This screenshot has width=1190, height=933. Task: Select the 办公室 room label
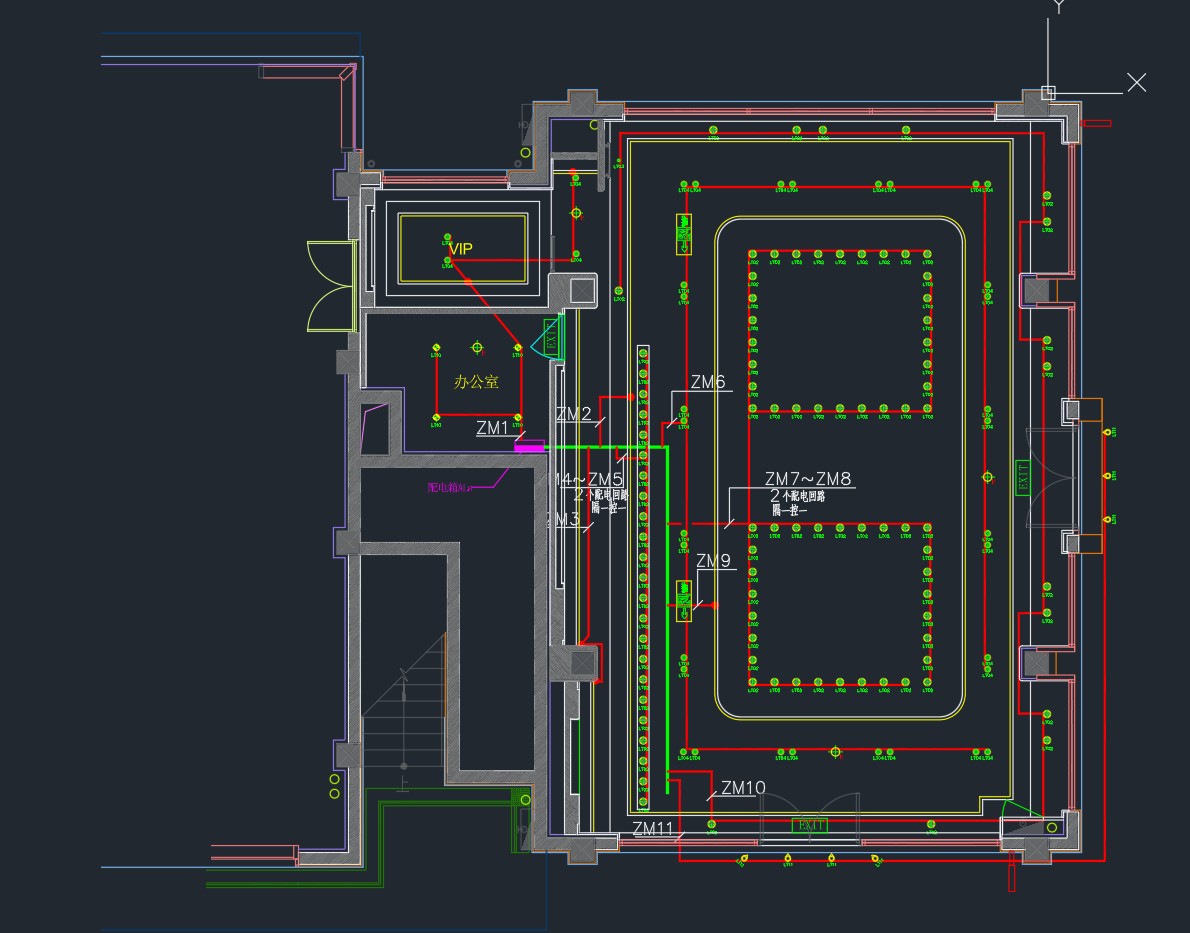[x=476, y=382]
